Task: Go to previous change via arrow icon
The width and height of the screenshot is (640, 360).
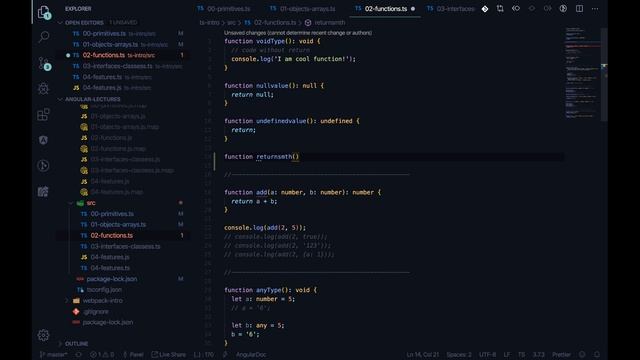Action: click(x=516, y=9)
